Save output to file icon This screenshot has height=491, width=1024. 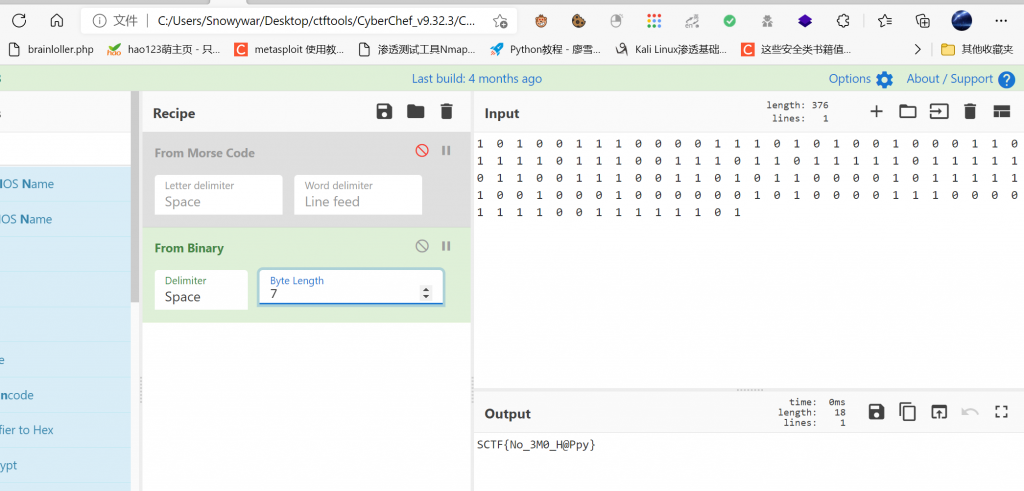pos(876,412)
